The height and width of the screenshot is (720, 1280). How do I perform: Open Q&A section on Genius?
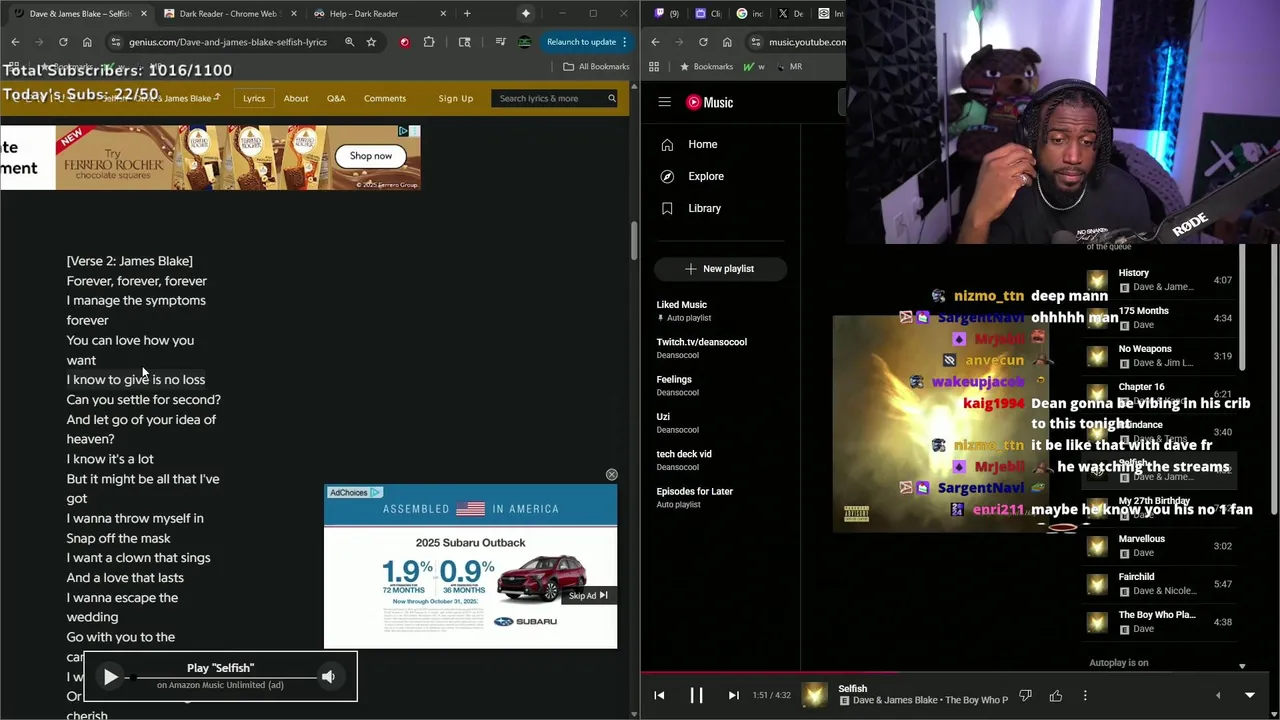click(x=336, y=98)
